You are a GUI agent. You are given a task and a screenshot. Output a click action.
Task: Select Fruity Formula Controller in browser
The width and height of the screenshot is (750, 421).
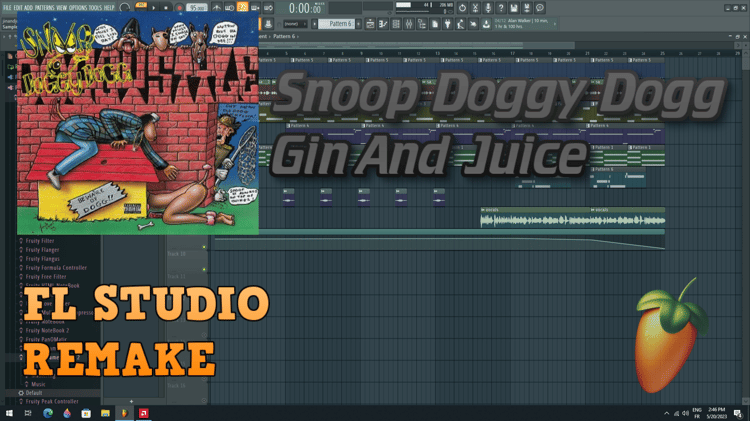pos(56,267)
